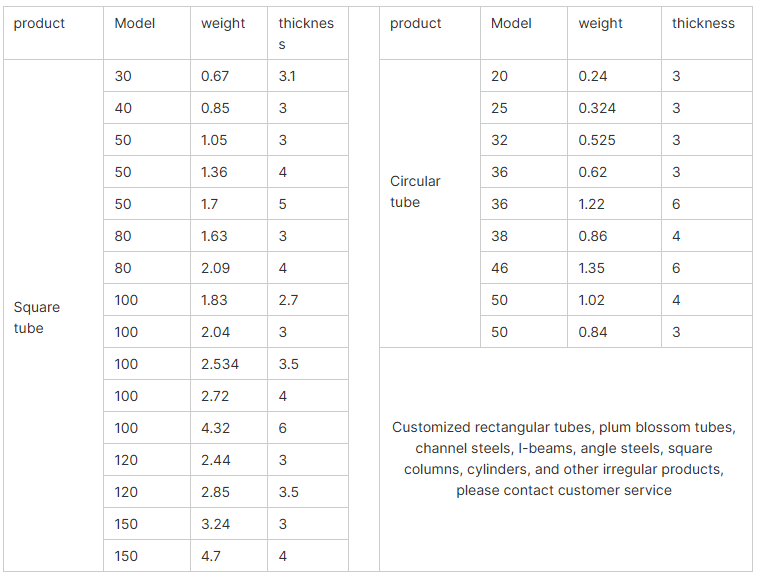Click the 1.22 weight cell
The image size is (758, 579).
pyautogui.click(x=614, y=204)
